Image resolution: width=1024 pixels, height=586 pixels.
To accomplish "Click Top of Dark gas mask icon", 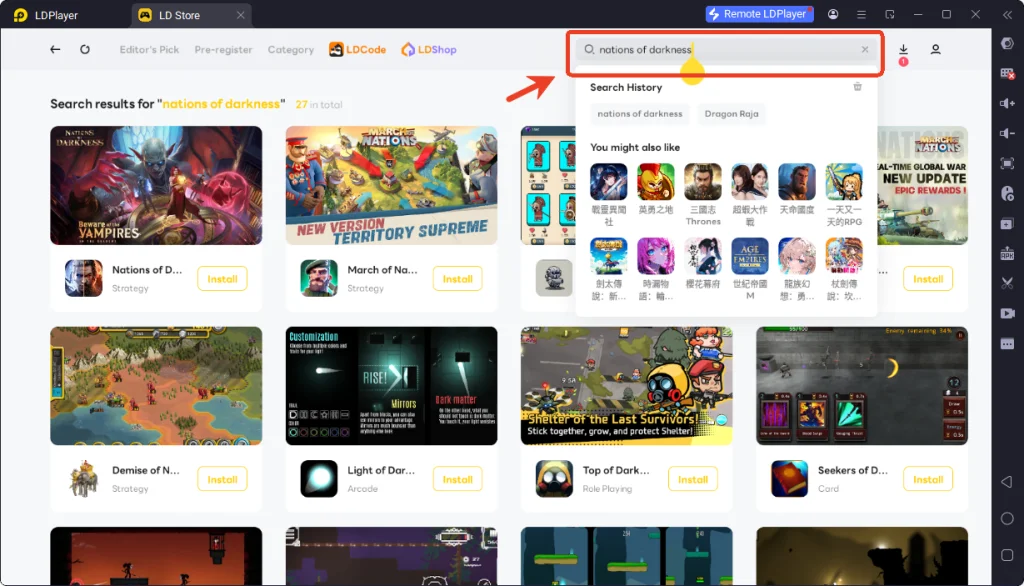I will (554, 479).
